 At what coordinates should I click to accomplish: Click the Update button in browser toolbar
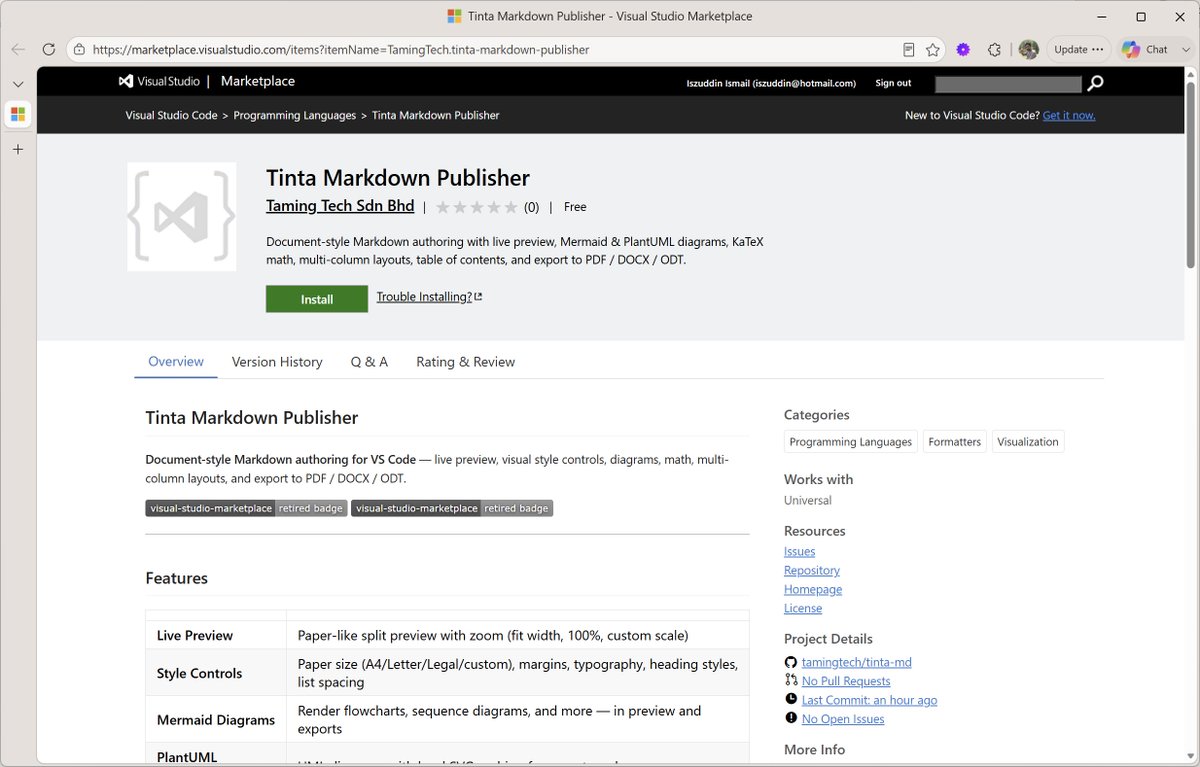click(x=1078, y=49)
